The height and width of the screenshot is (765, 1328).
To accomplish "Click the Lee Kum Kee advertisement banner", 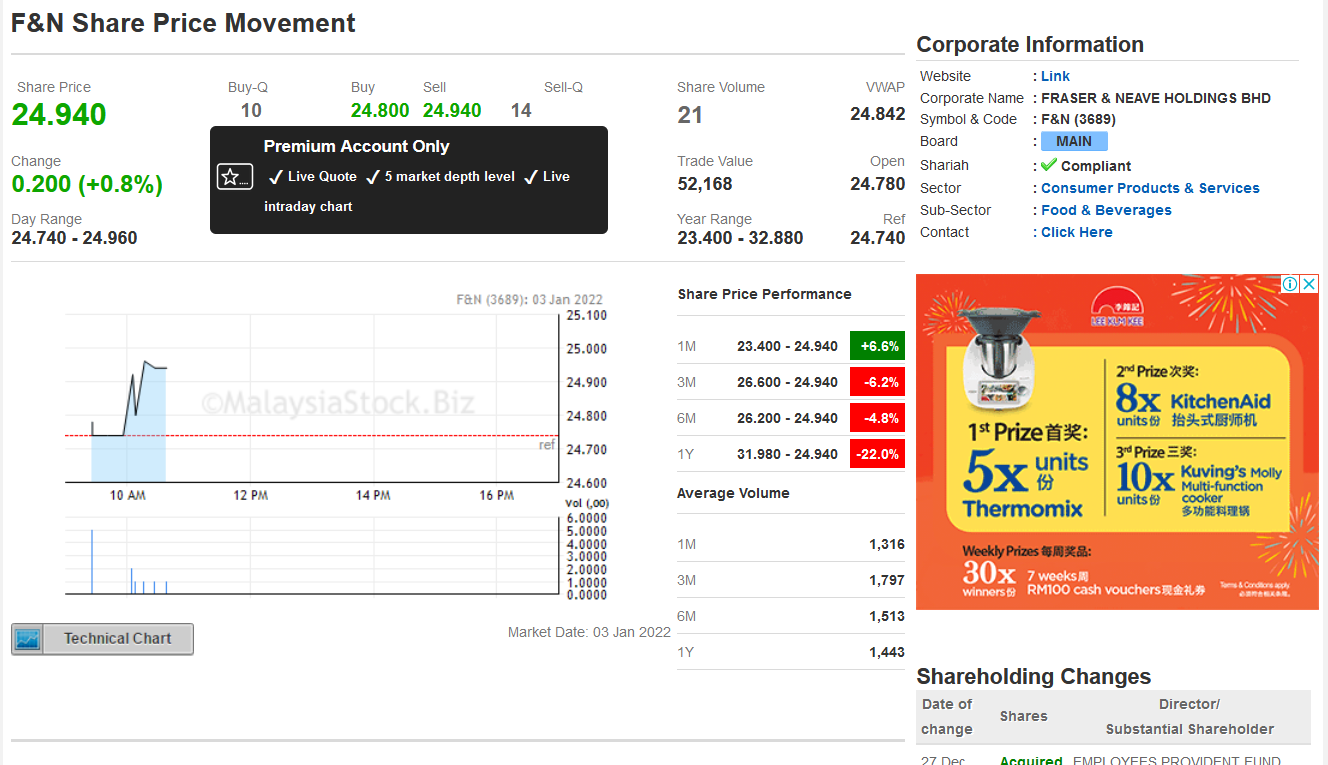I will click(1117, 440).
